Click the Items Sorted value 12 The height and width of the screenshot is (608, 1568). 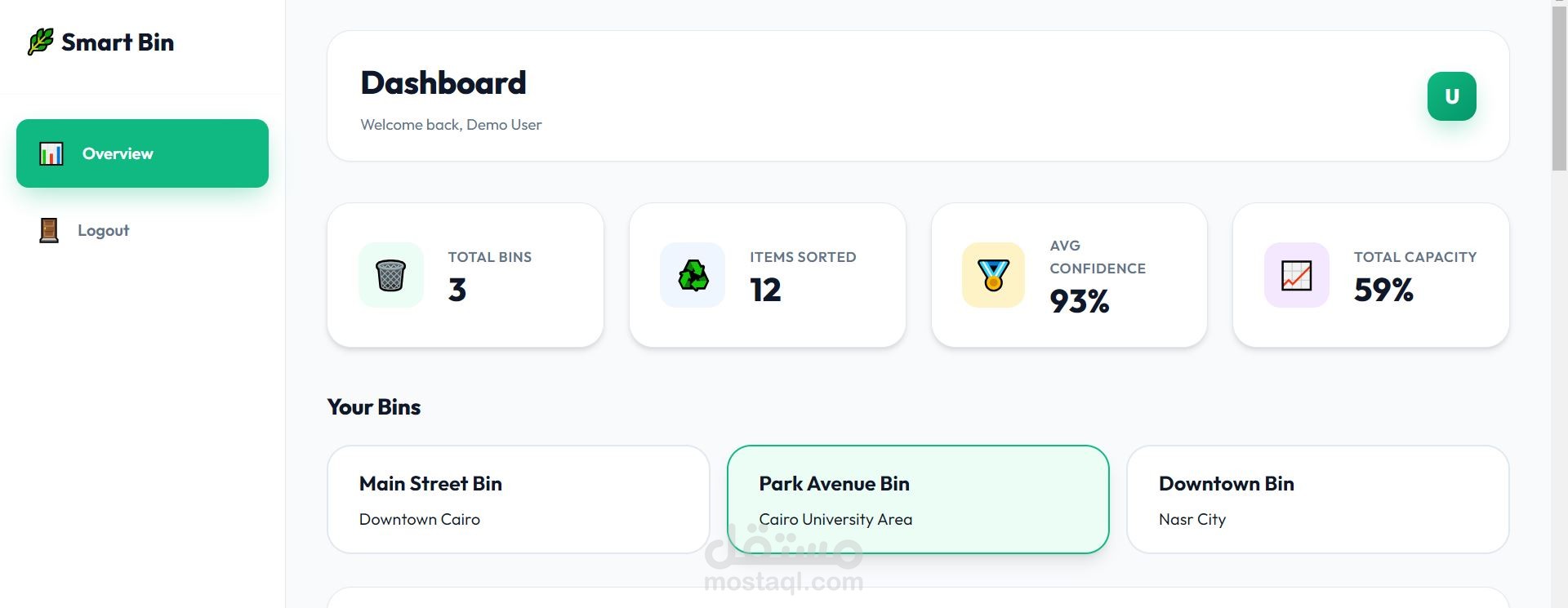tap(765, 291)
